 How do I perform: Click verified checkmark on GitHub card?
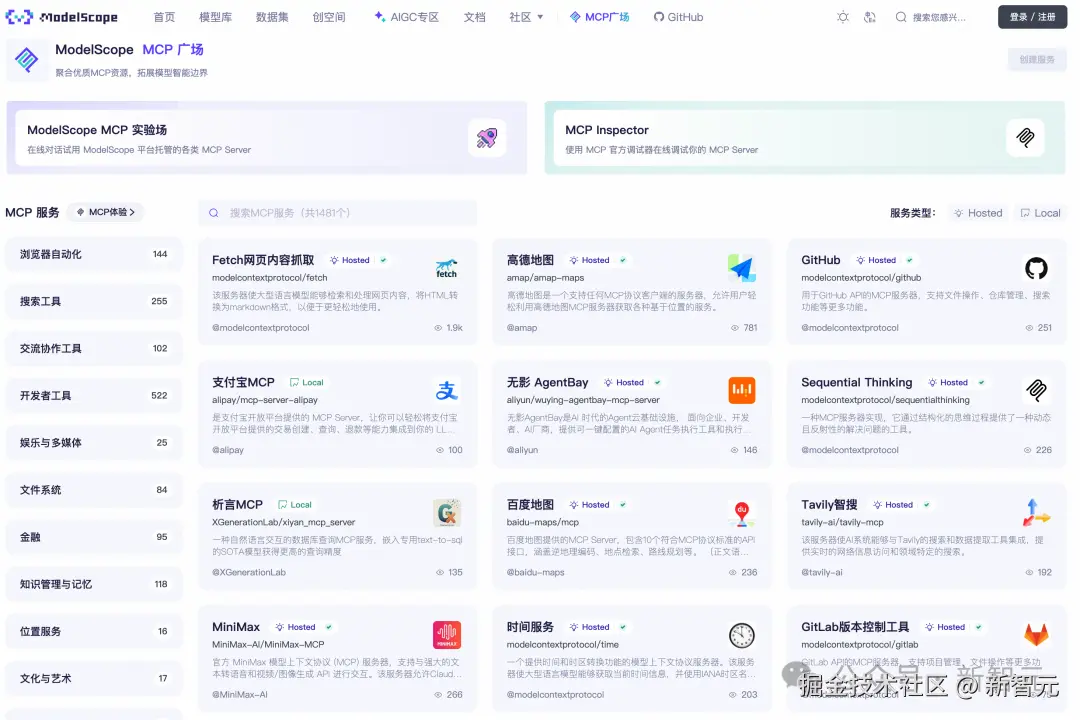point(909,260)
